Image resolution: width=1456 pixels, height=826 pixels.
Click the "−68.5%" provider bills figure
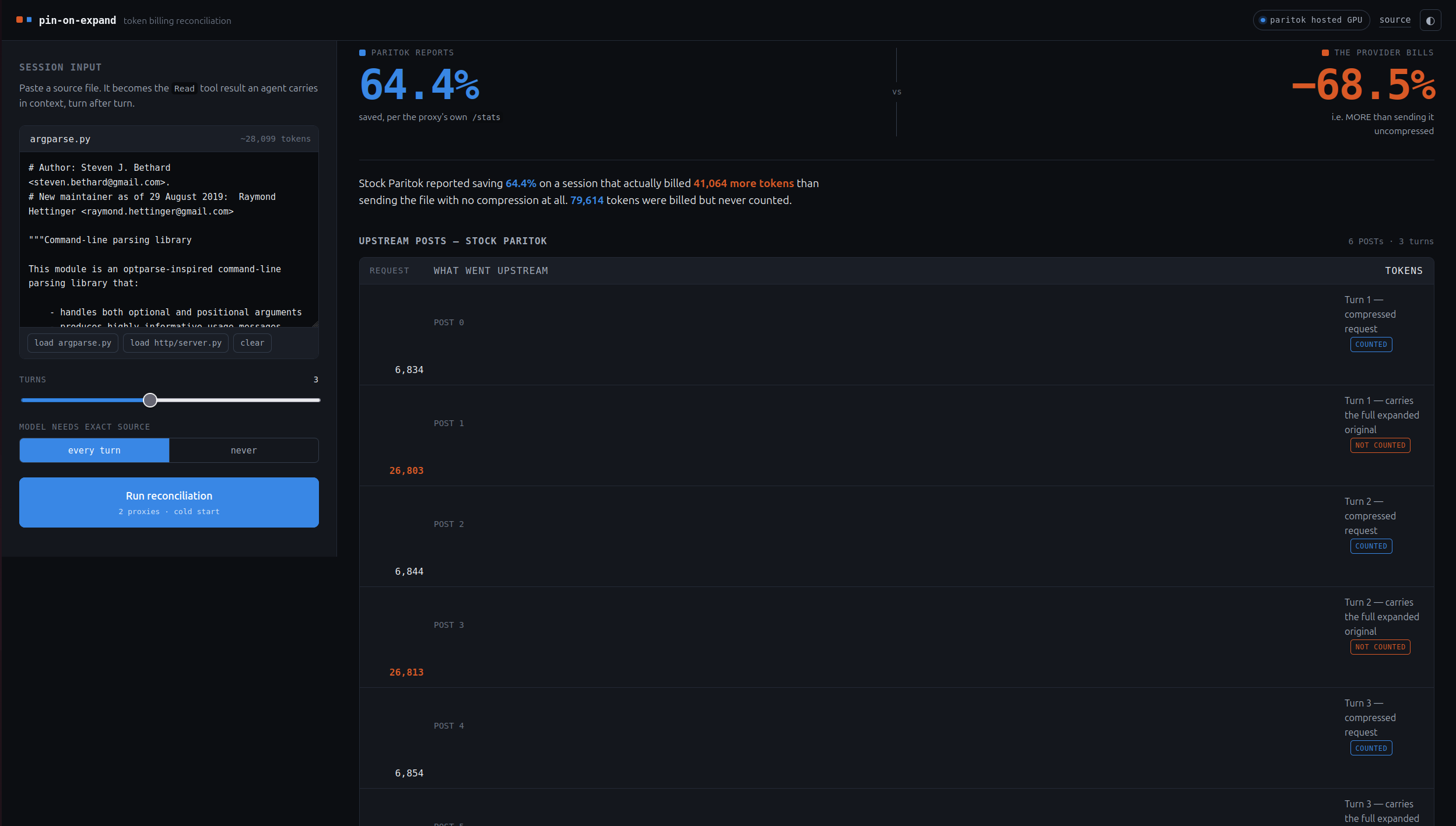coord(1363,85)
